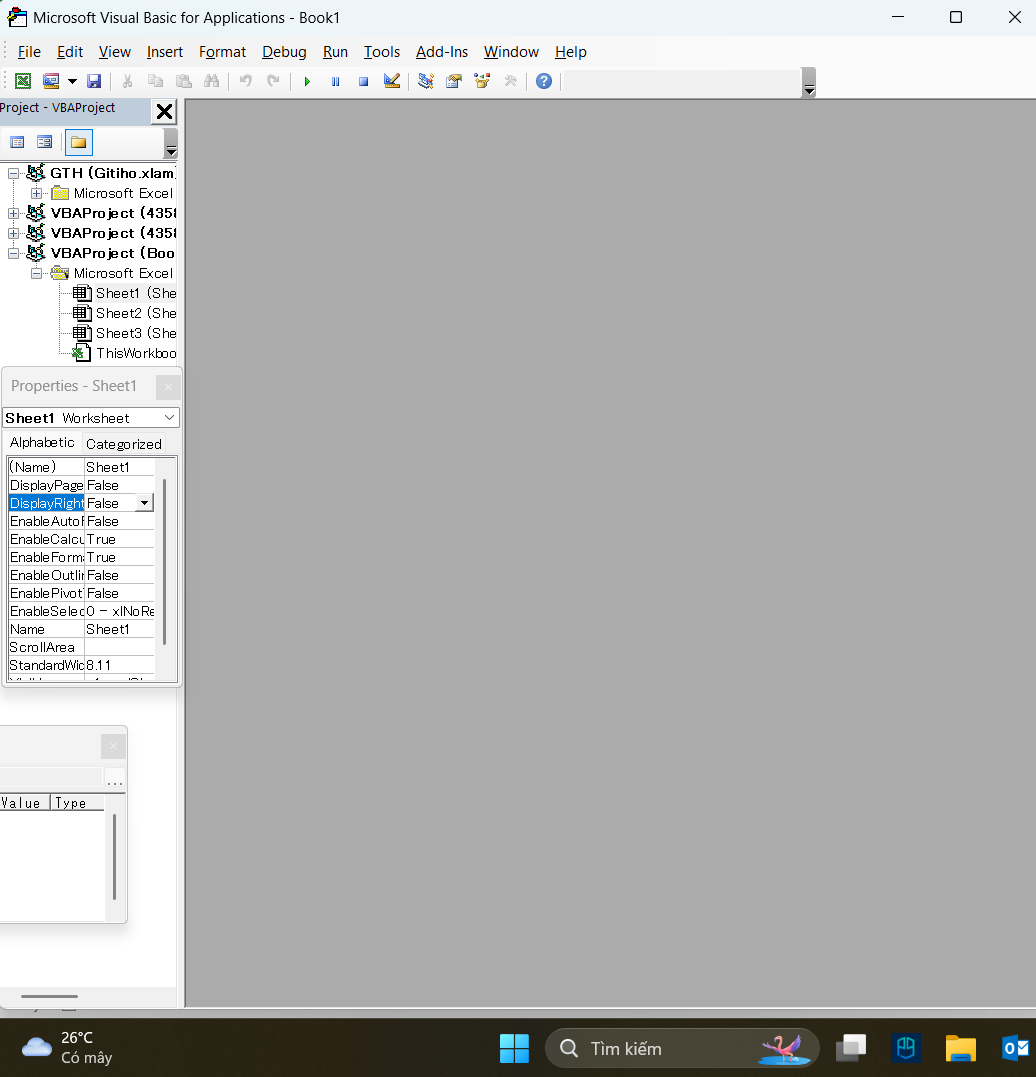Select Sheet2 in project tree

click(136, 313)
